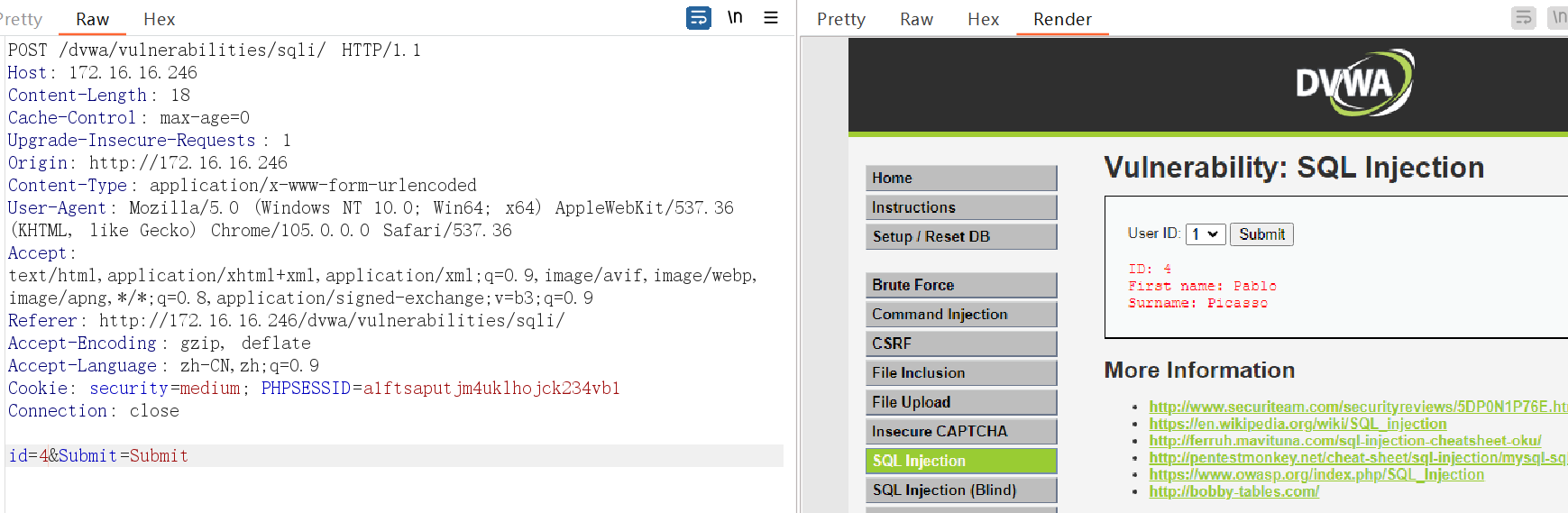
Task: Select the response Render tab
Action: (1062, 19)
